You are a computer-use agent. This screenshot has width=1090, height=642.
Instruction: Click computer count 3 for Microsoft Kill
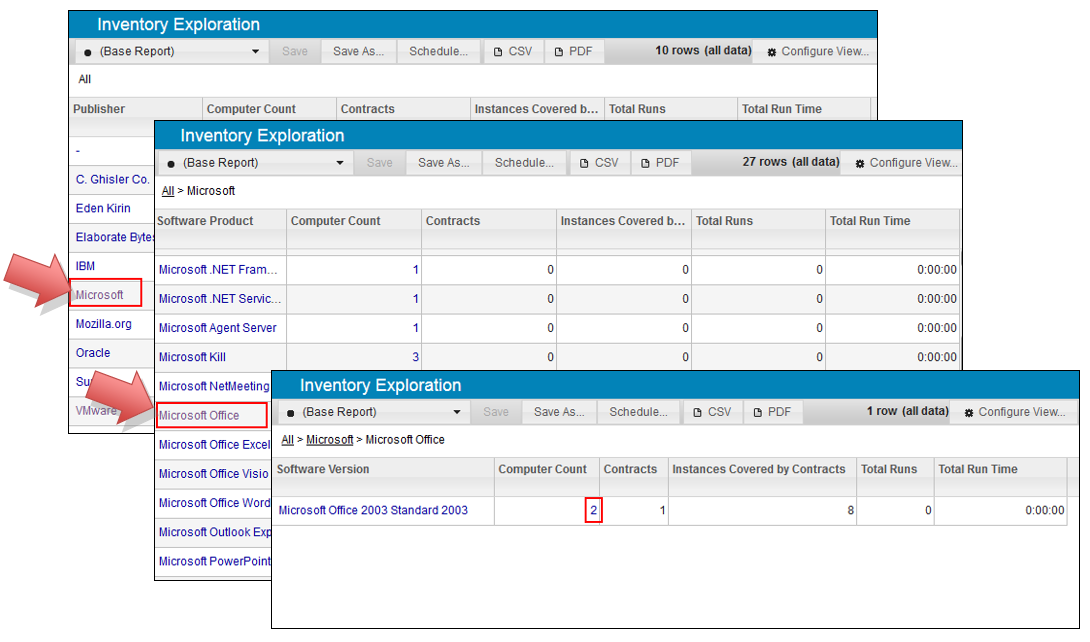416,357
